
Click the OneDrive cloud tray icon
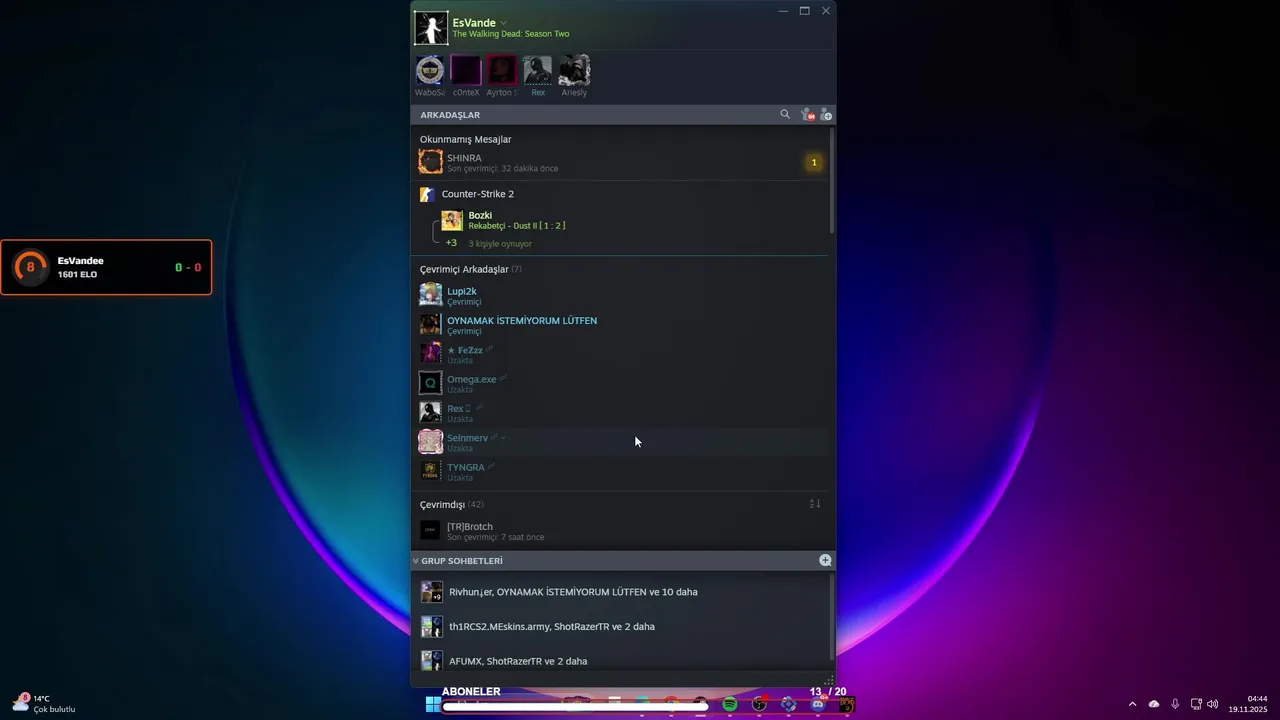point(1154,704)
